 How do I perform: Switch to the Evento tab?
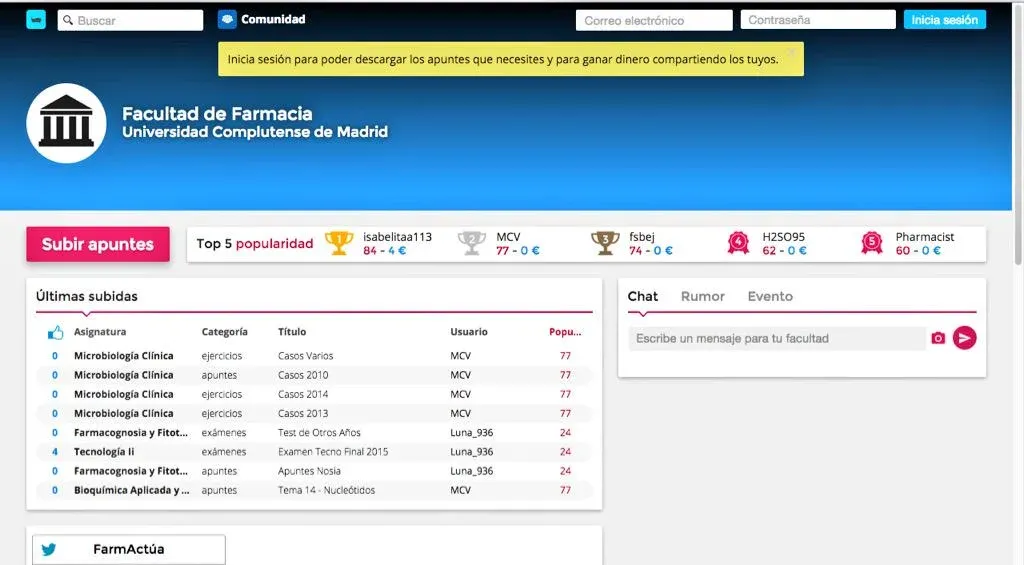point(770,296)
